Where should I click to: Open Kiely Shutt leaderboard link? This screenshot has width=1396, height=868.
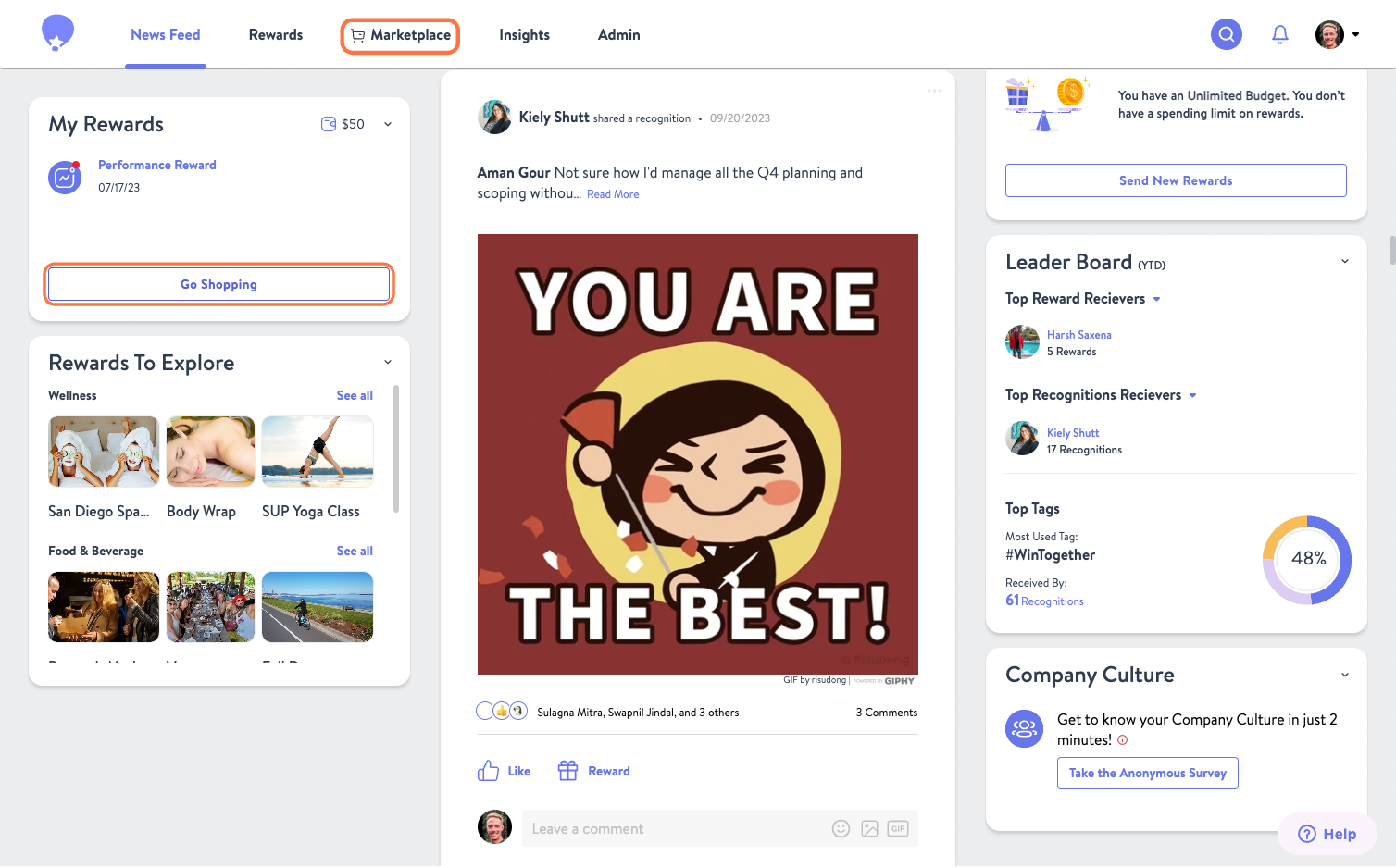1073,433
